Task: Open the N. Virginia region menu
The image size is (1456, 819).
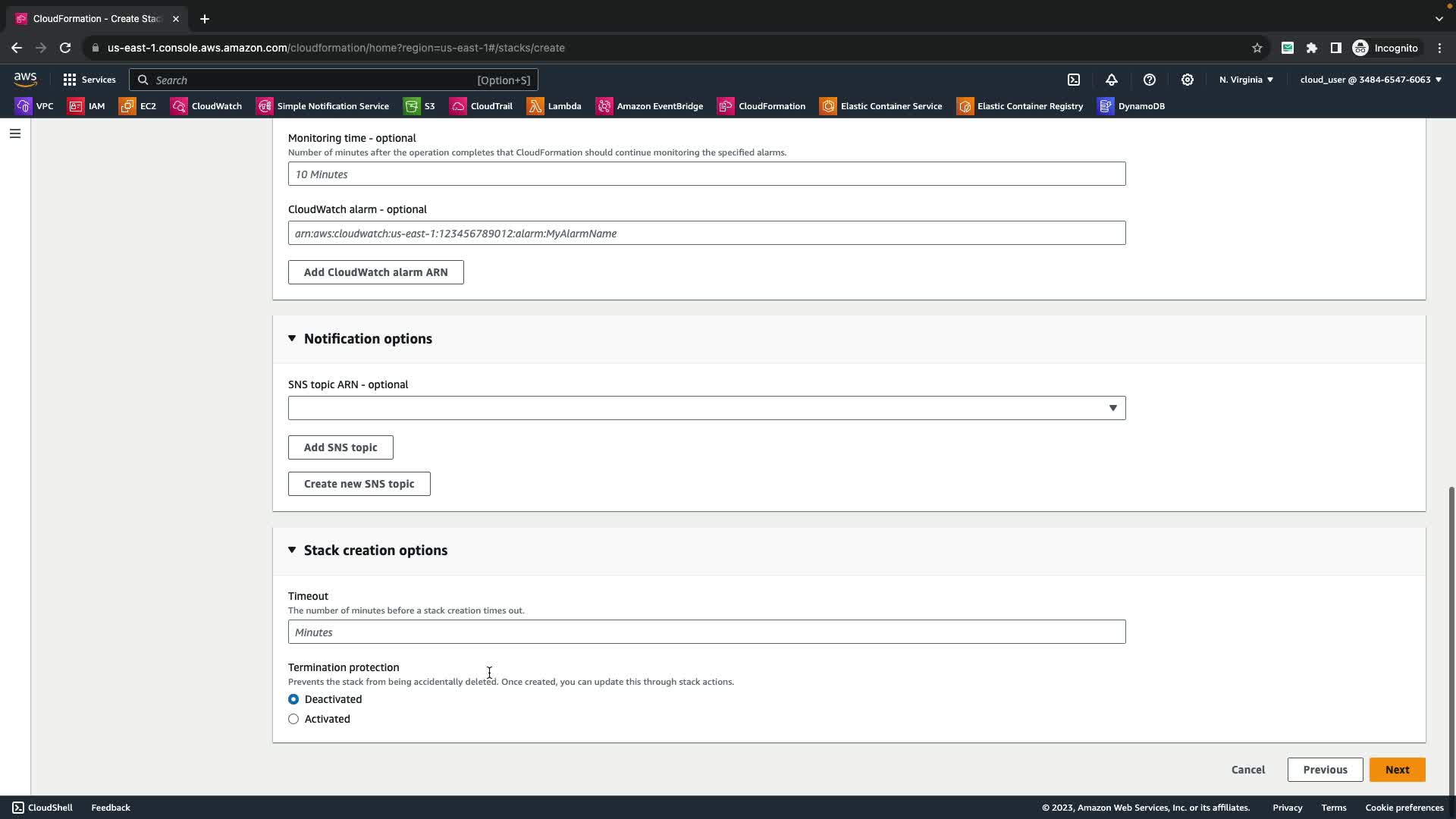Action: click(x=1246, y=80)
